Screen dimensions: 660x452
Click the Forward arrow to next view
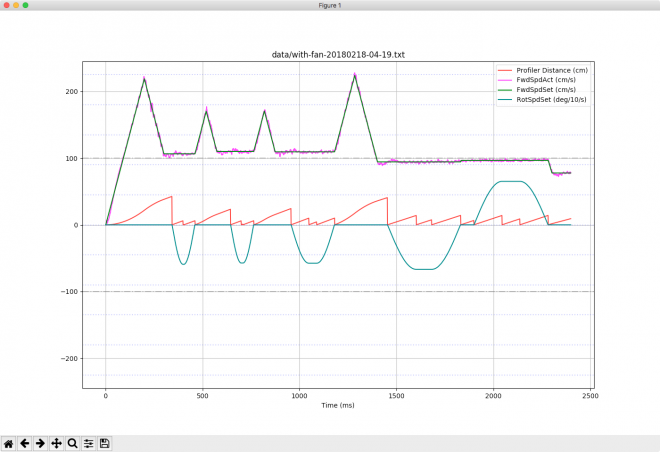[x=40, y=442]
